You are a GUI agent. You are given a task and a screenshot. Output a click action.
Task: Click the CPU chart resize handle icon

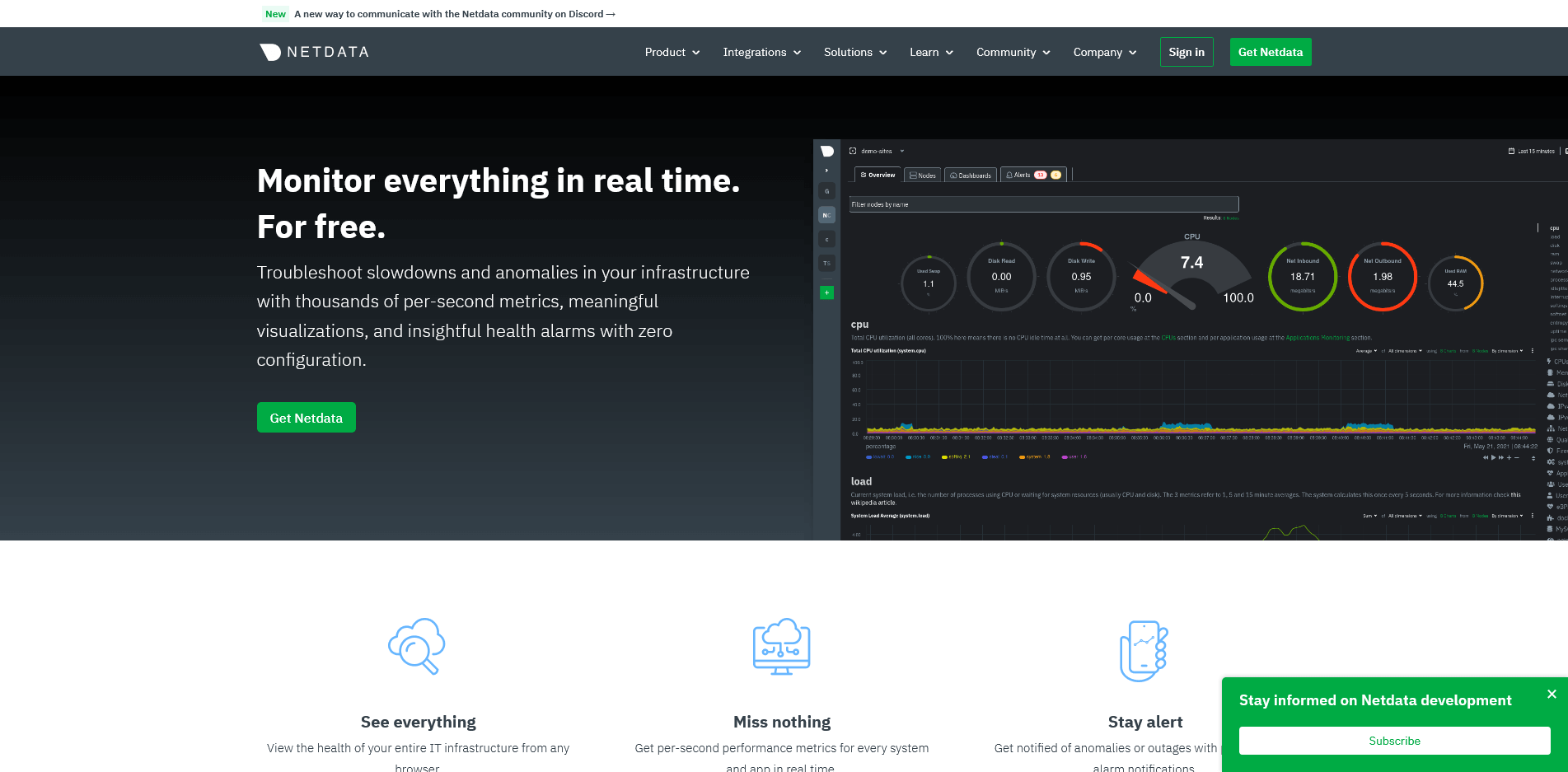tap(1533, 458)
